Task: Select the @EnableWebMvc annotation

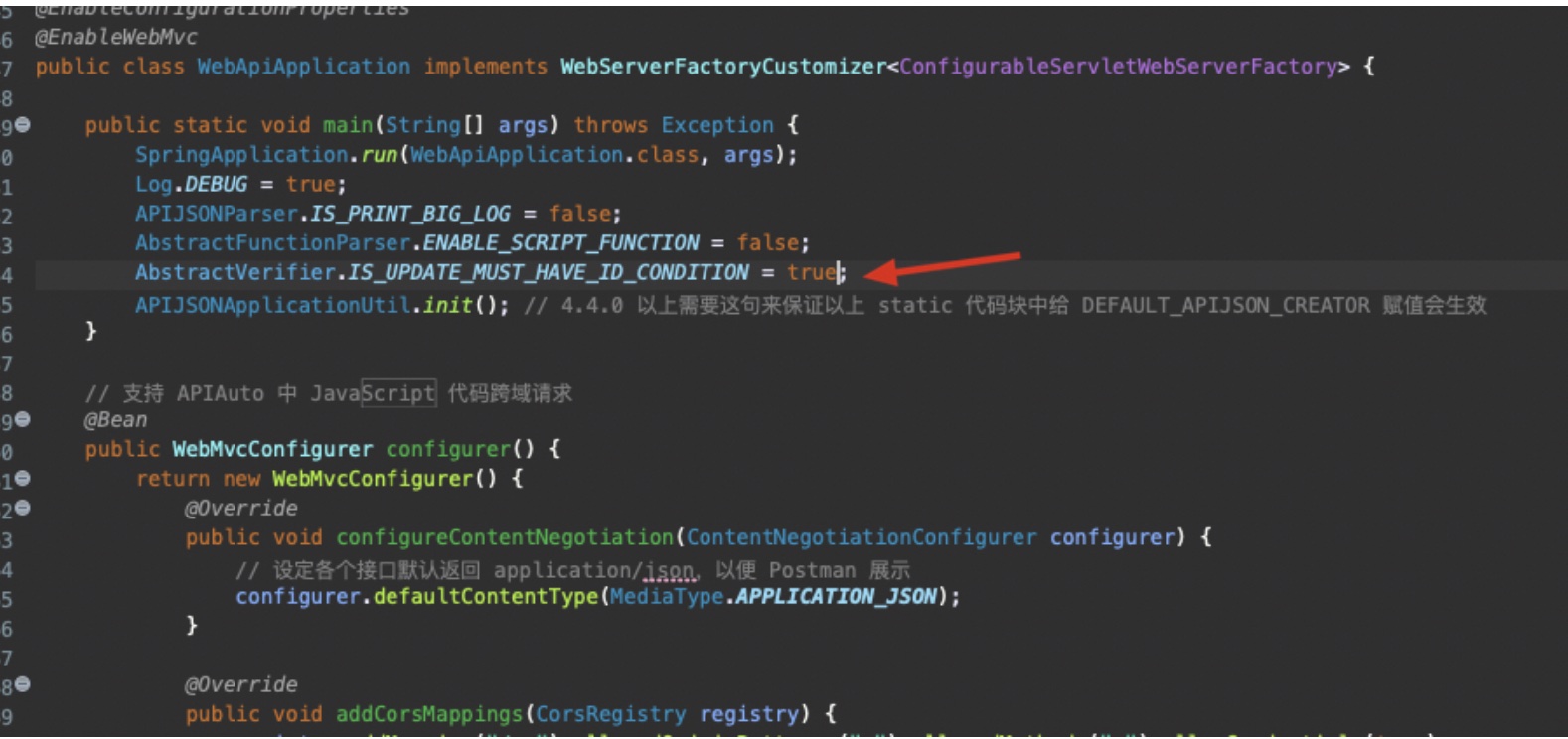Action: pos(116,37)
